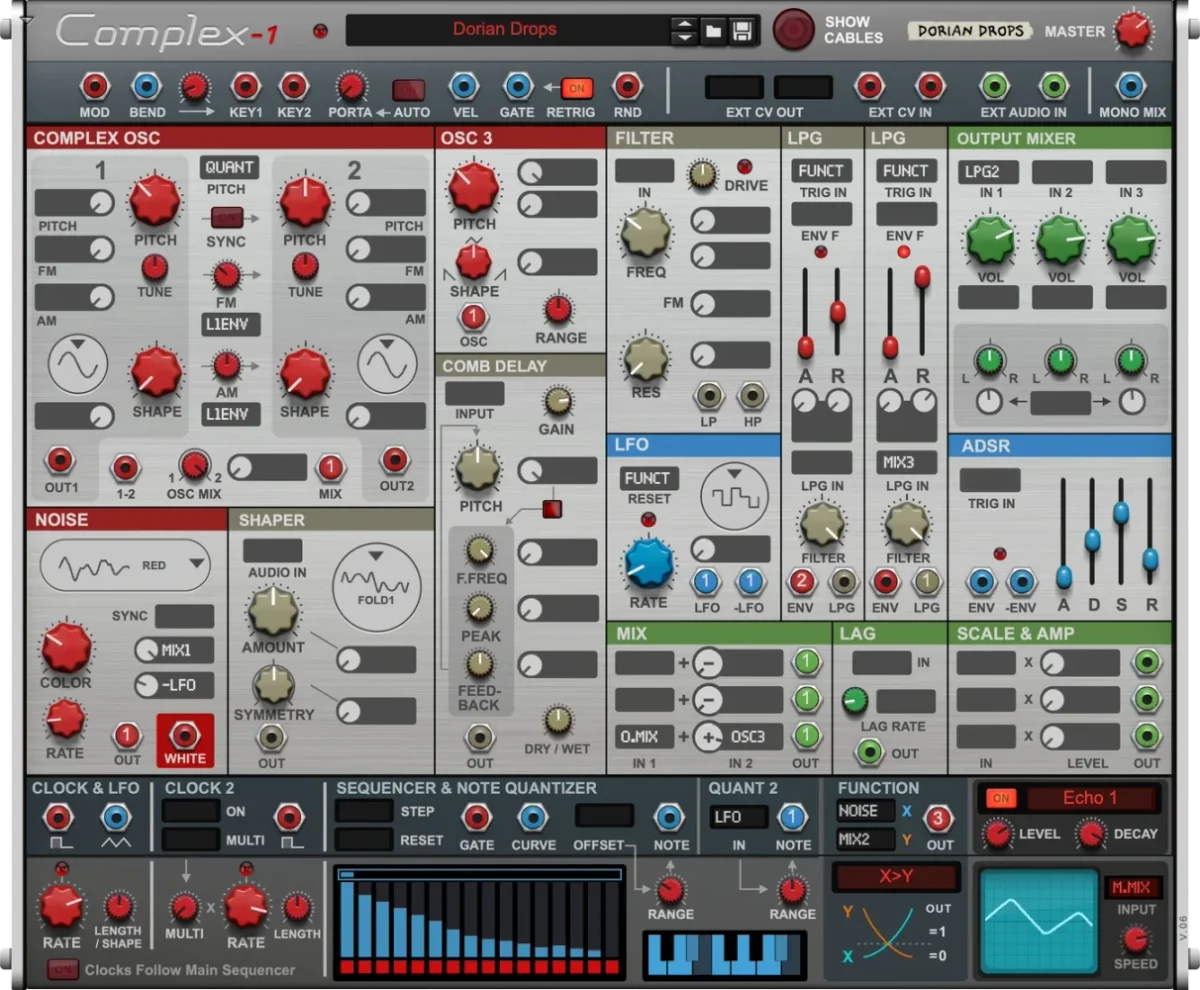The width and height of the screenshot is (1200, 990).
Task: Click the Noise COLOR knob
Action: coord(66,647)
